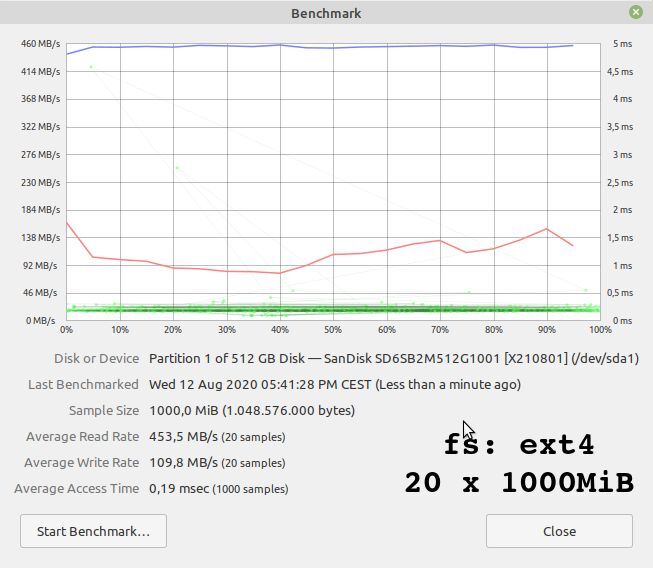This screenshot has width=653, height=568.
Task: Click the 5 ms right-axis label
Action: pyautogui.click(x=622, y=44)
